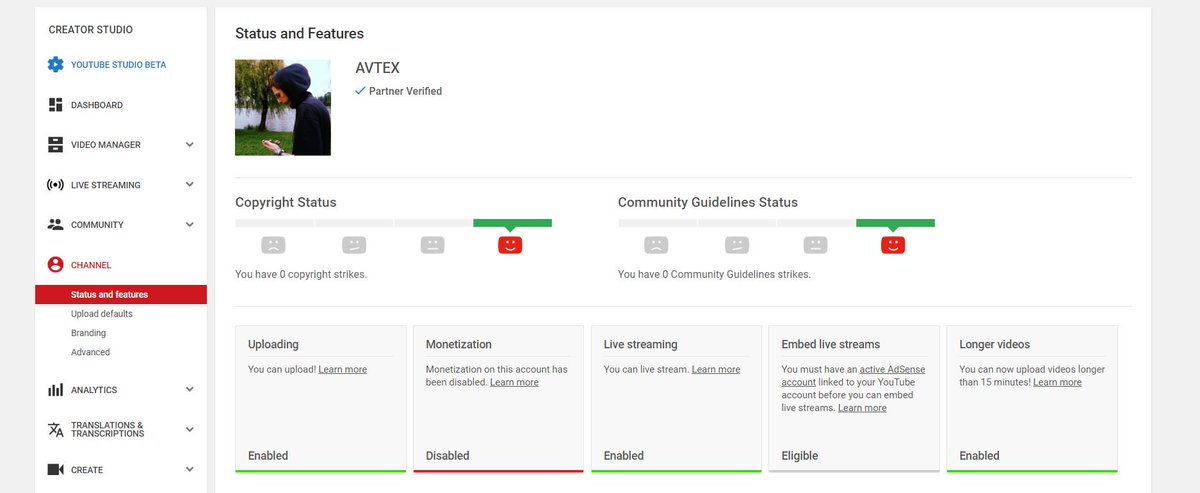Viewport: 1200px width, 493px height.
Task: Click the neutral gray face under Community Guidelines
Action: [x=815, y=244]
